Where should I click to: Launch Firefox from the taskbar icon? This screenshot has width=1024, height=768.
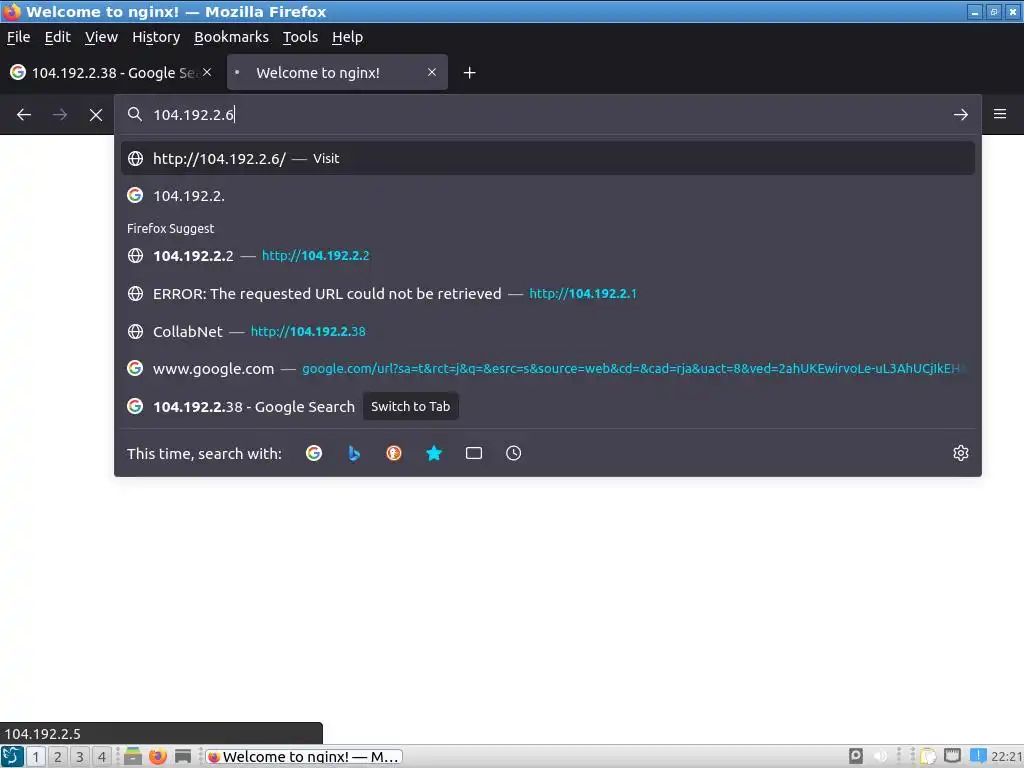click(157, 756)
